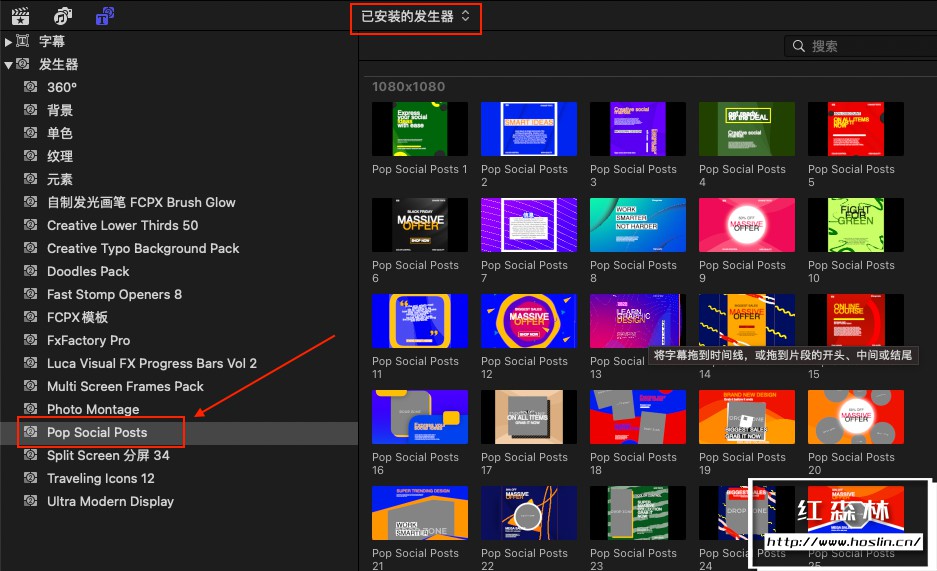Select Pop Social Posts 19 thumbnail

(747, 417)
